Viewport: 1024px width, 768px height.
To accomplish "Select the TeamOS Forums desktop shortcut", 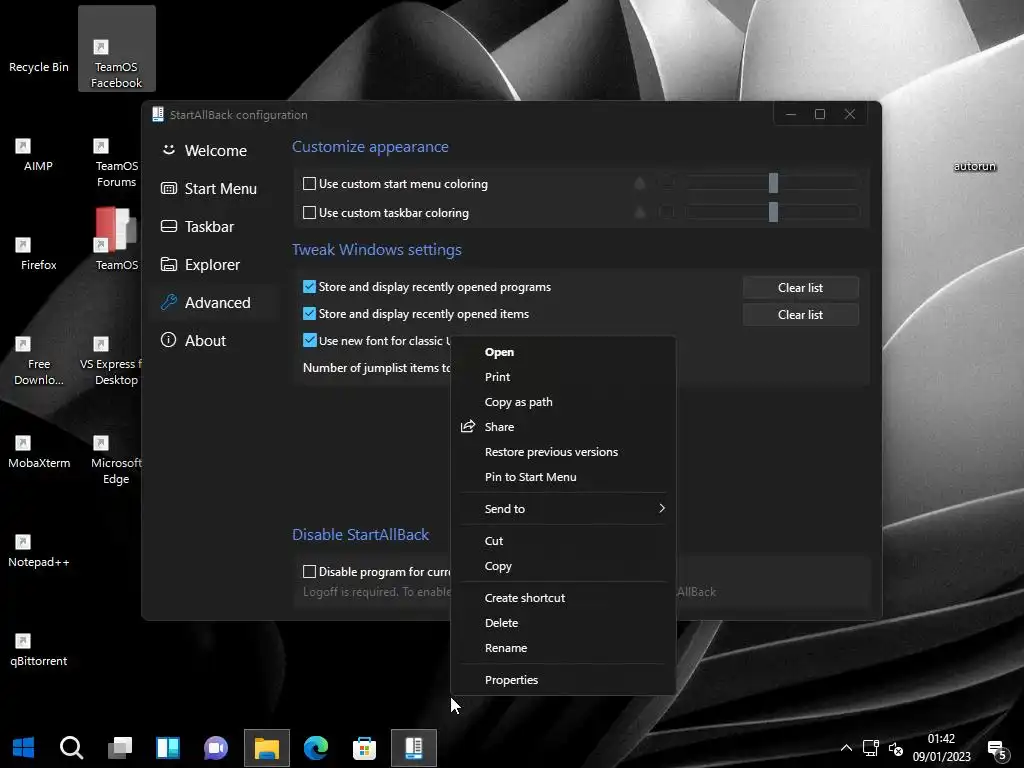I will [x=116, y=163].
